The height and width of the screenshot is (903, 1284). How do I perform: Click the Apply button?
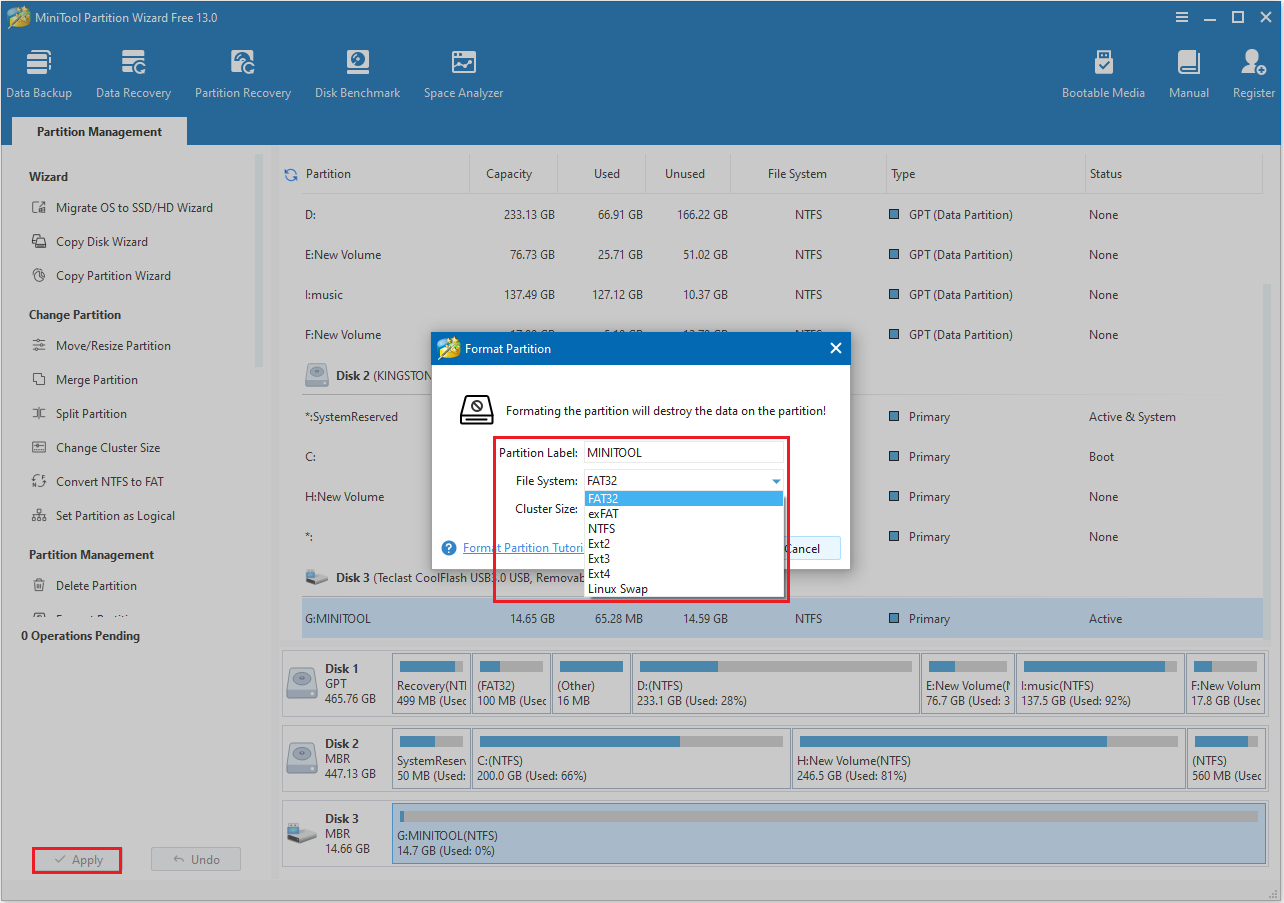click(x=76, y=859)
